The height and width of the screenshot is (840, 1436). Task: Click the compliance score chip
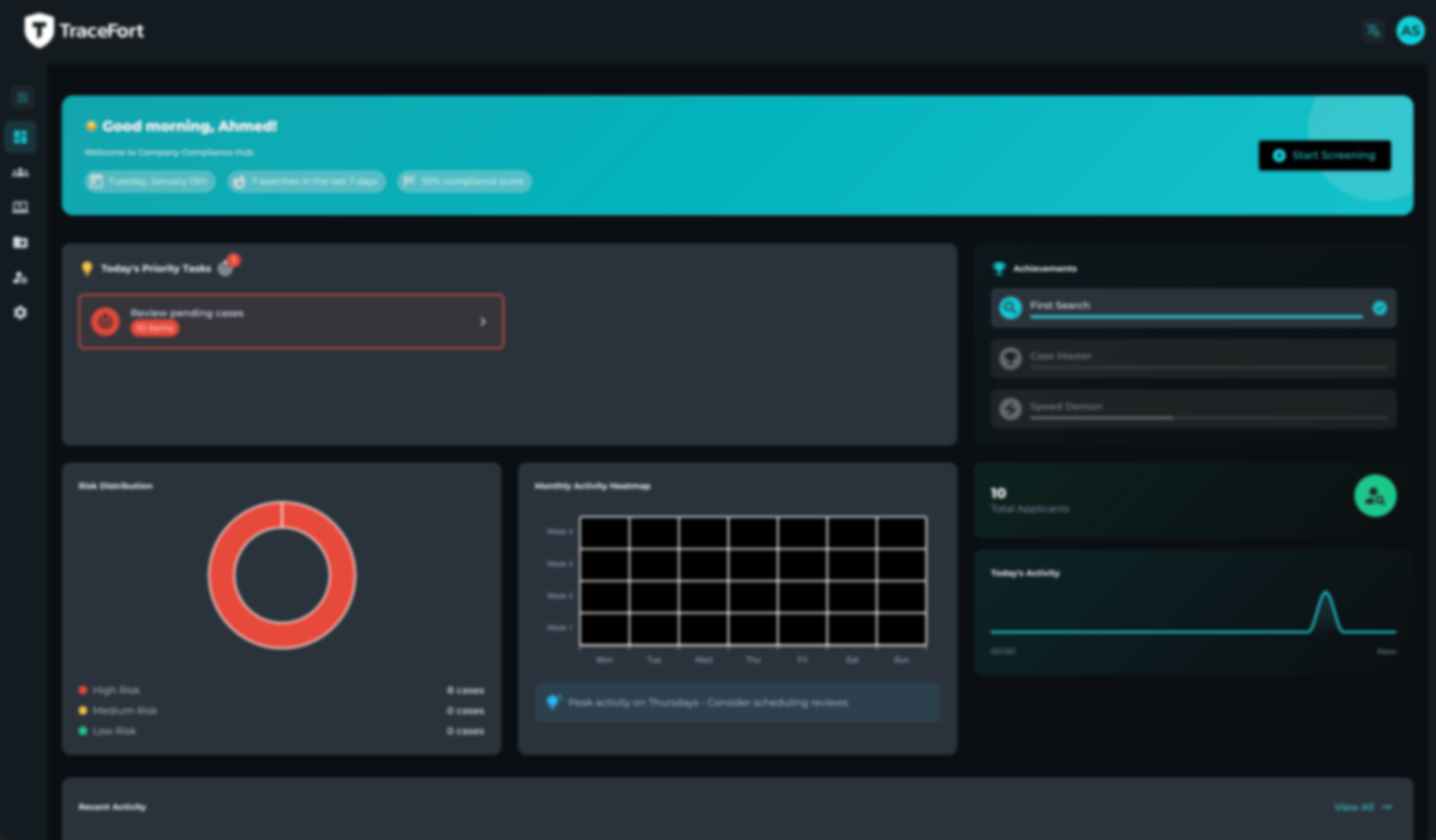pyautogui.click(x=464, y=182)
